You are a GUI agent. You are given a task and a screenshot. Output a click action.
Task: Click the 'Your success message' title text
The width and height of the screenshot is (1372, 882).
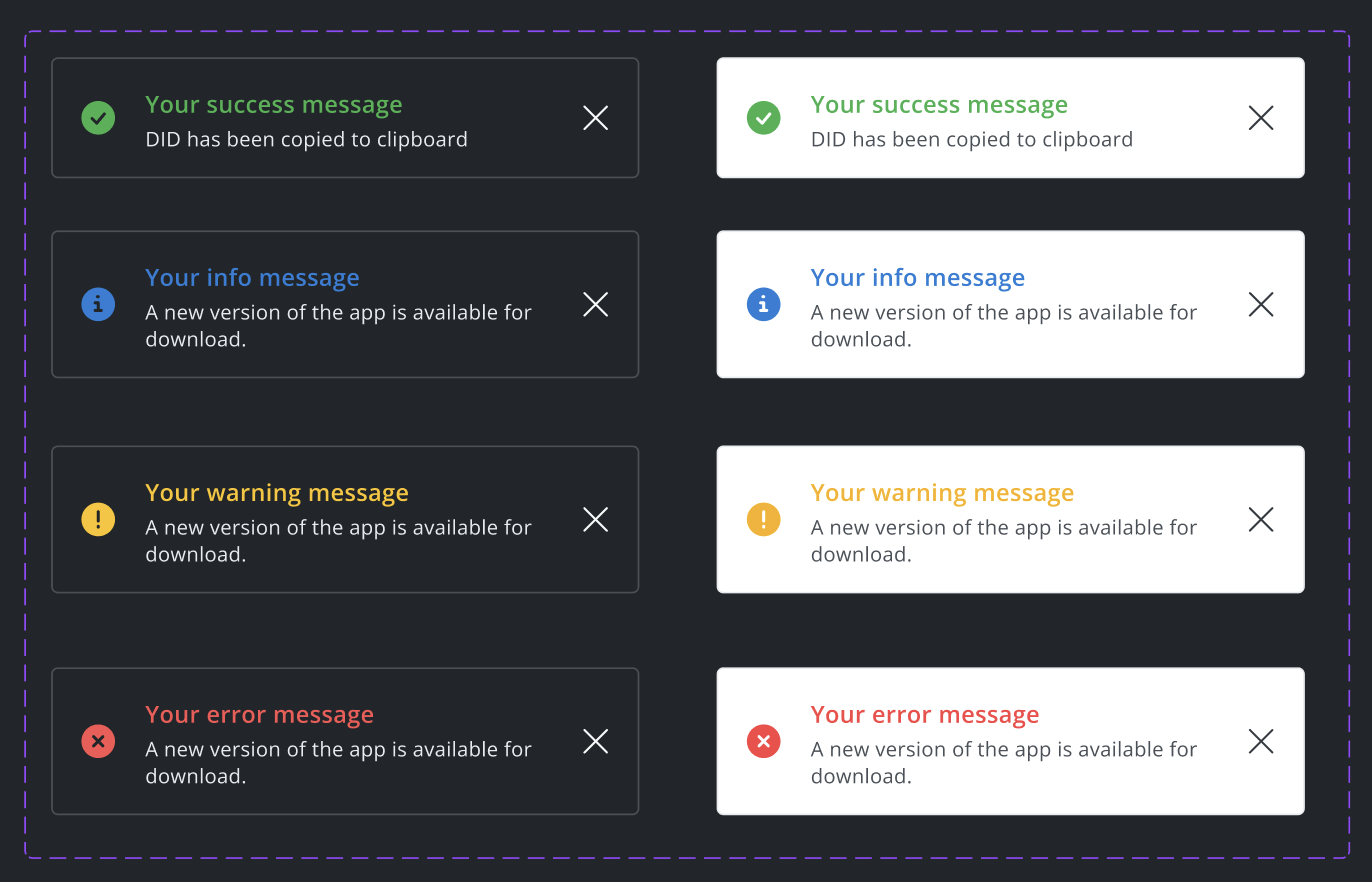pos(273,104)
